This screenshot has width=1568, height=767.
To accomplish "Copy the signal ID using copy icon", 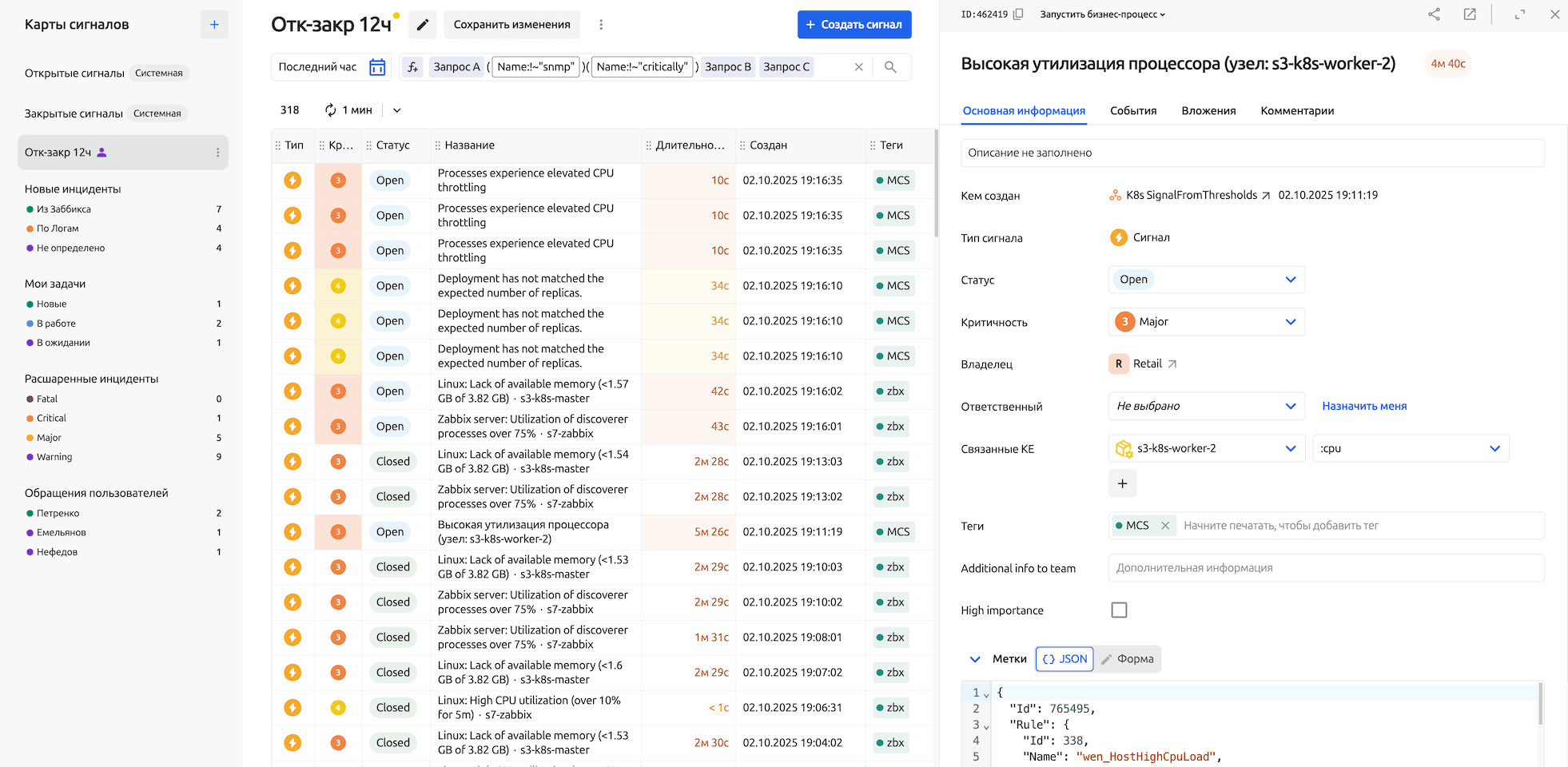I will point(1018,14).
